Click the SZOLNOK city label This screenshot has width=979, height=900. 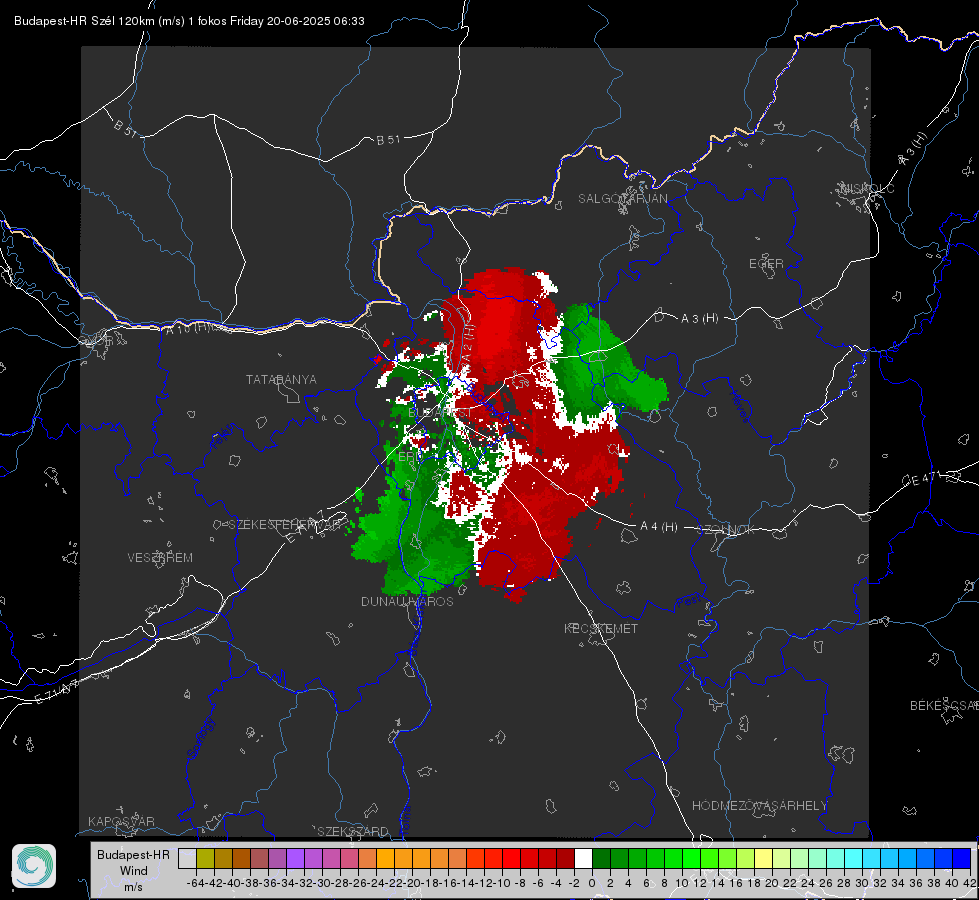pyautogui.click(x=727, y=530)
